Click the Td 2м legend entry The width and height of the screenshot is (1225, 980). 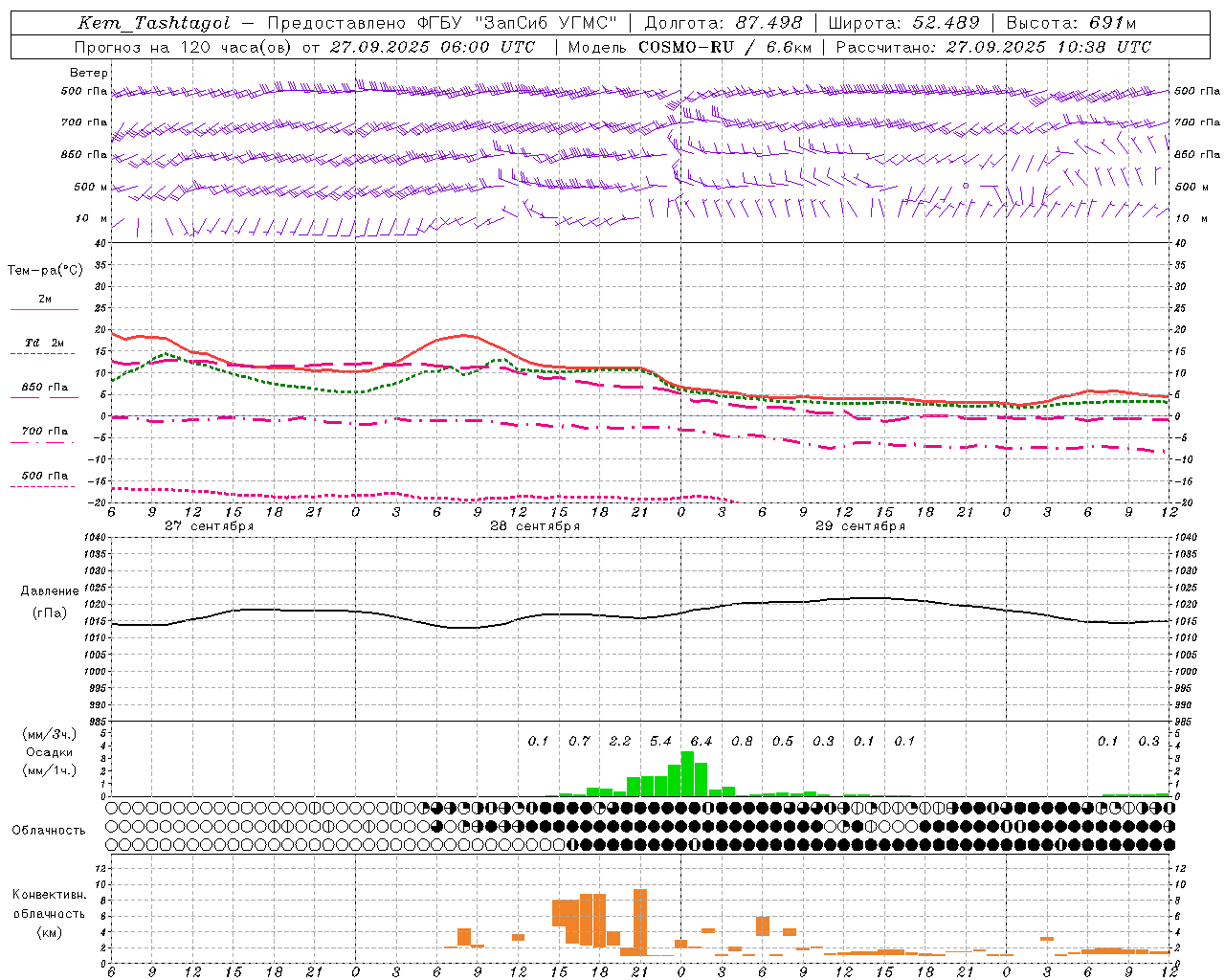point(44,343)
